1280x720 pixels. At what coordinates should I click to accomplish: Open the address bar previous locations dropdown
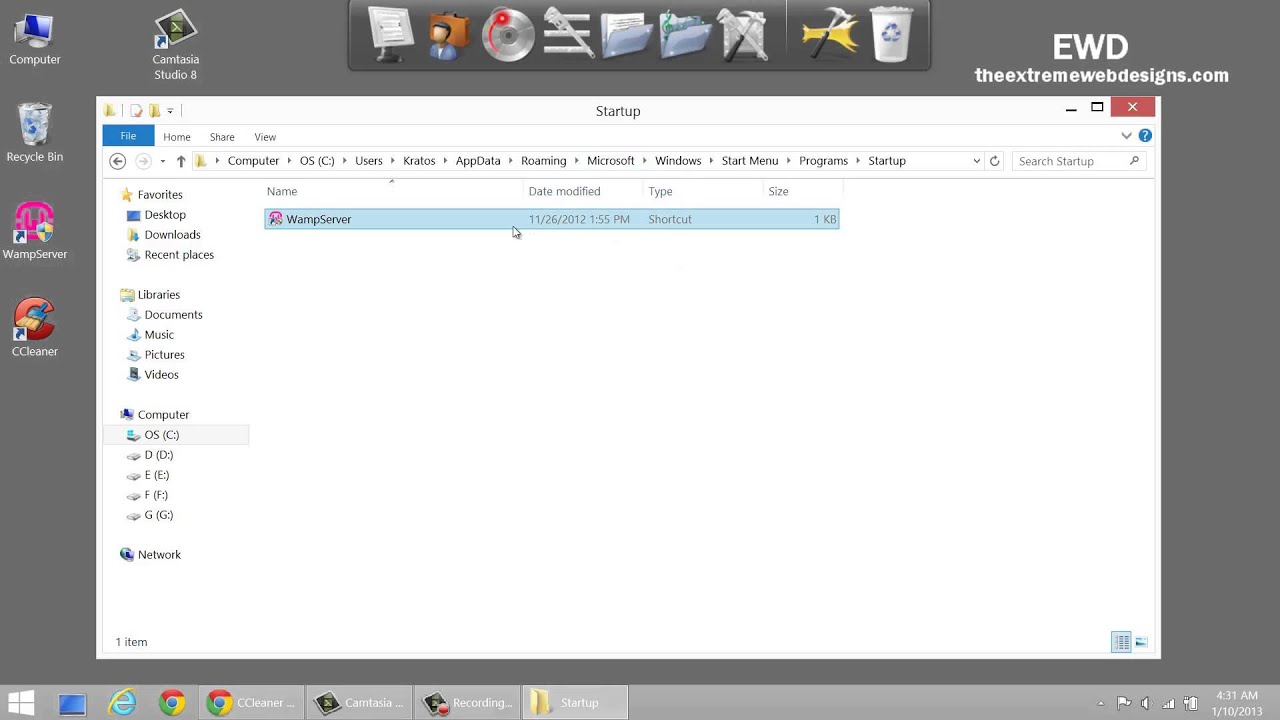[x=977, y=161]
